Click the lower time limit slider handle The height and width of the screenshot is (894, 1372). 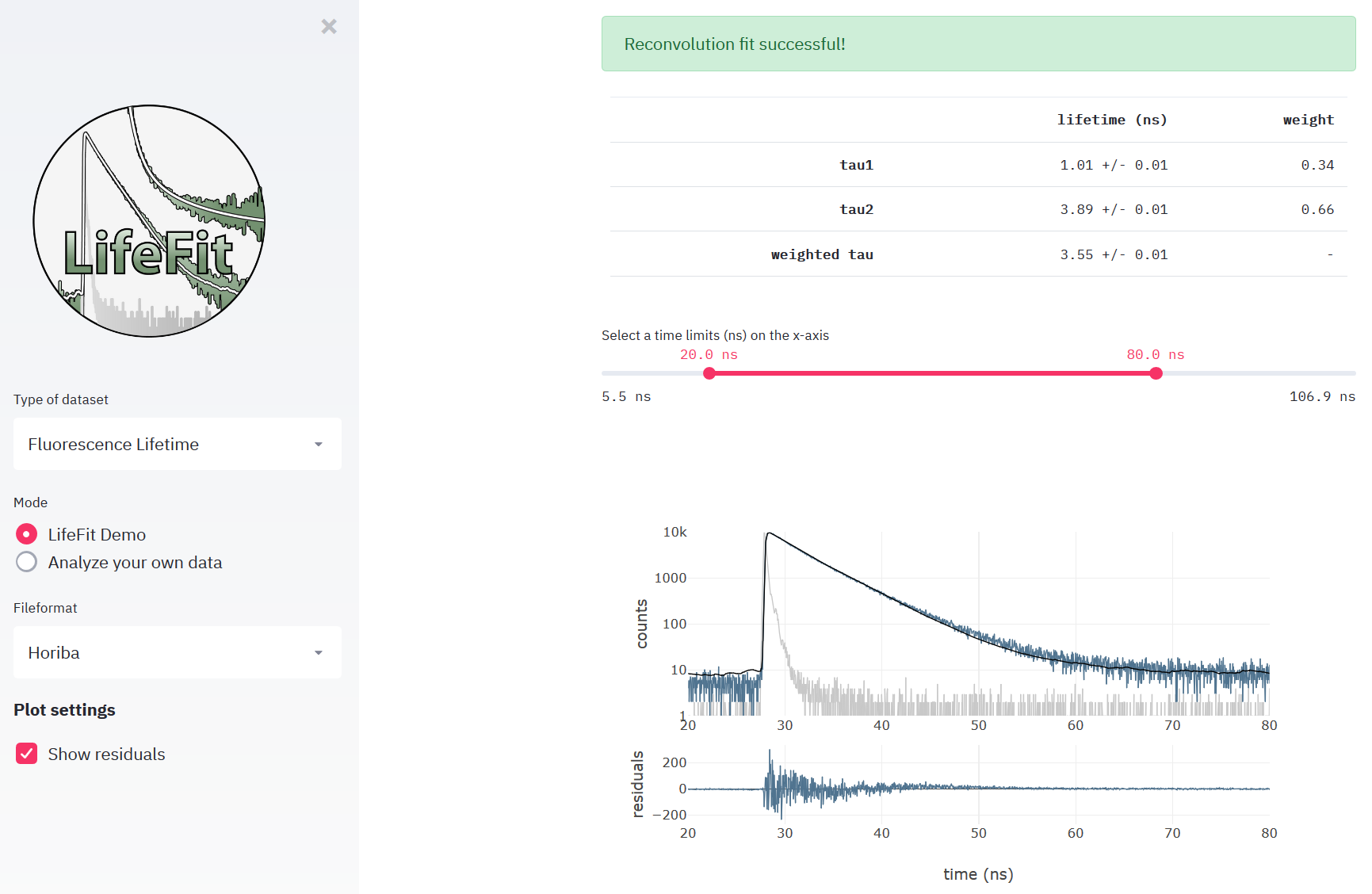pos(709,373)
